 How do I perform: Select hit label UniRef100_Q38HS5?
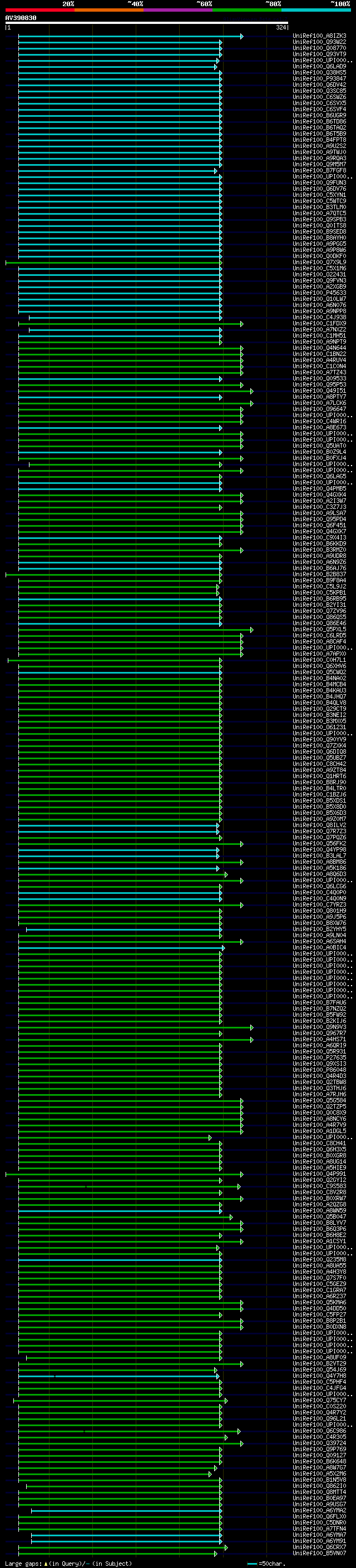click(319, 72)
